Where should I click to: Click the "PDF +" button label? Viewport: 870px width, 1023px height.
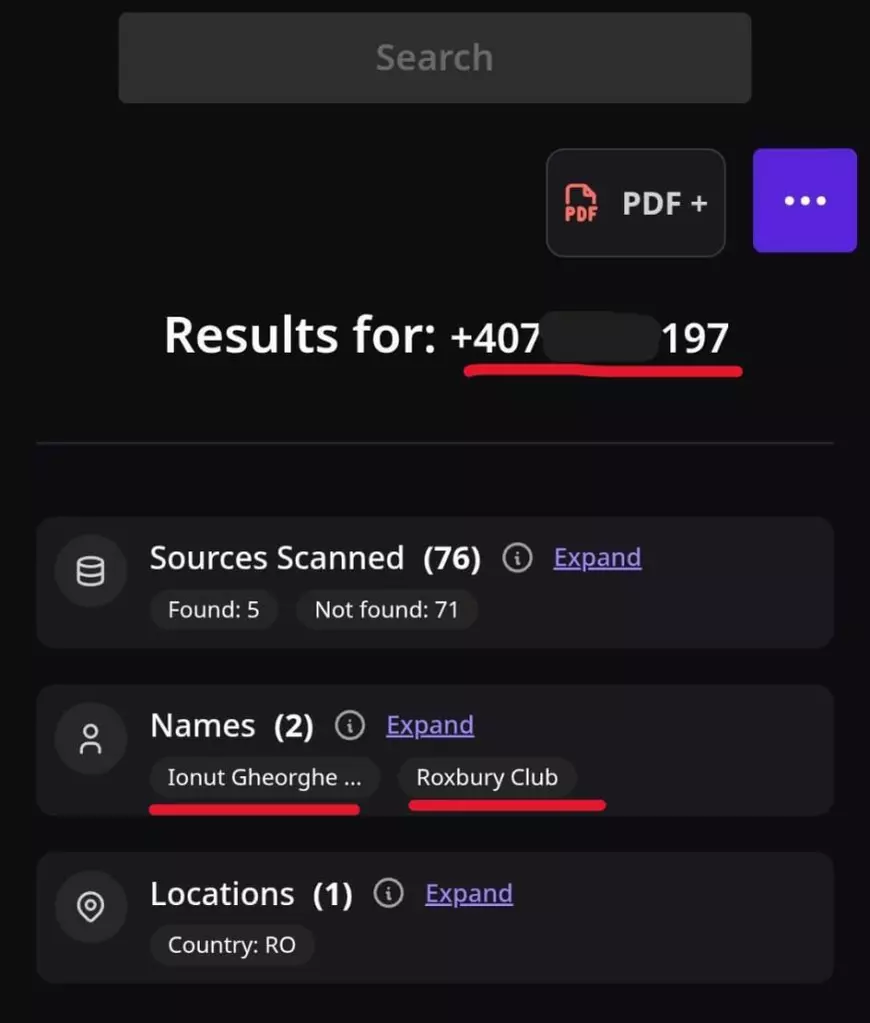point(664,203)
